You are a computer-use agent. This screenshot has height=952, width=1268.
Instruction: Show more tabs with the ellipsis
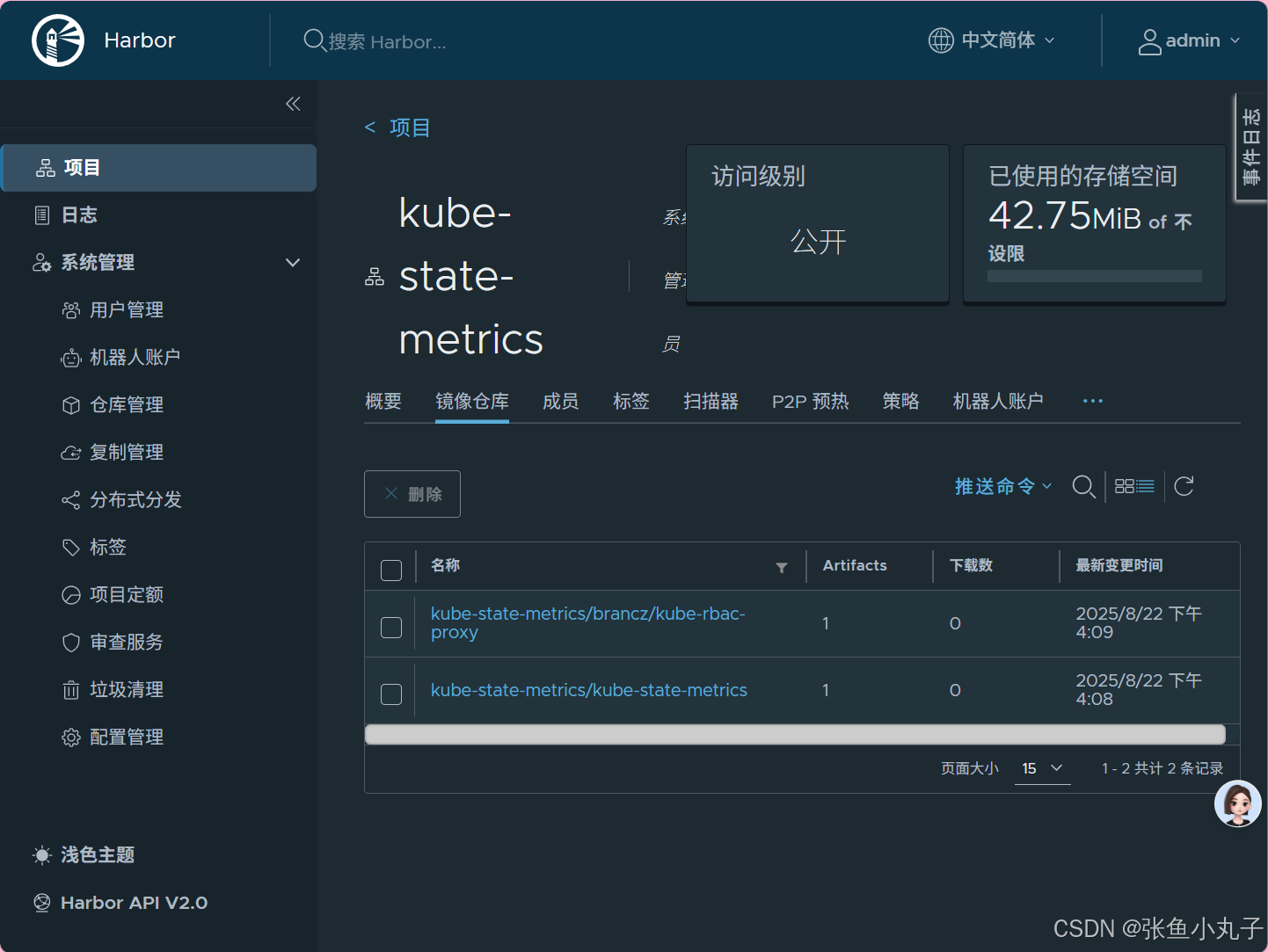[x=1093, y=401]
